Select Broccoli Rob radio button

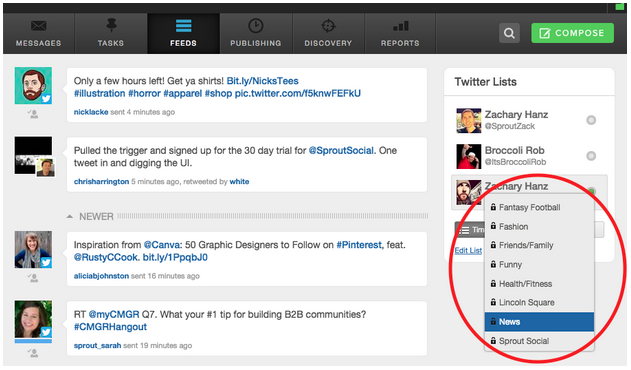coord(591,156)
